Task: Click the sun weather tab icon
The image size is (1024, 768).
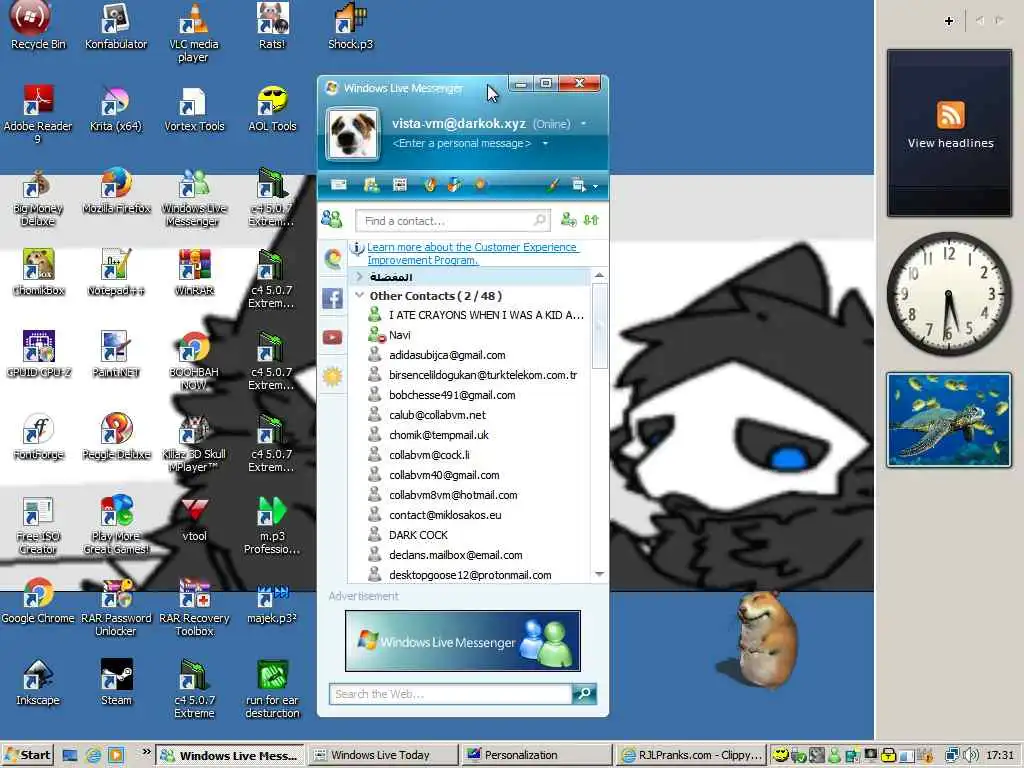Action: tap(332, 377)
